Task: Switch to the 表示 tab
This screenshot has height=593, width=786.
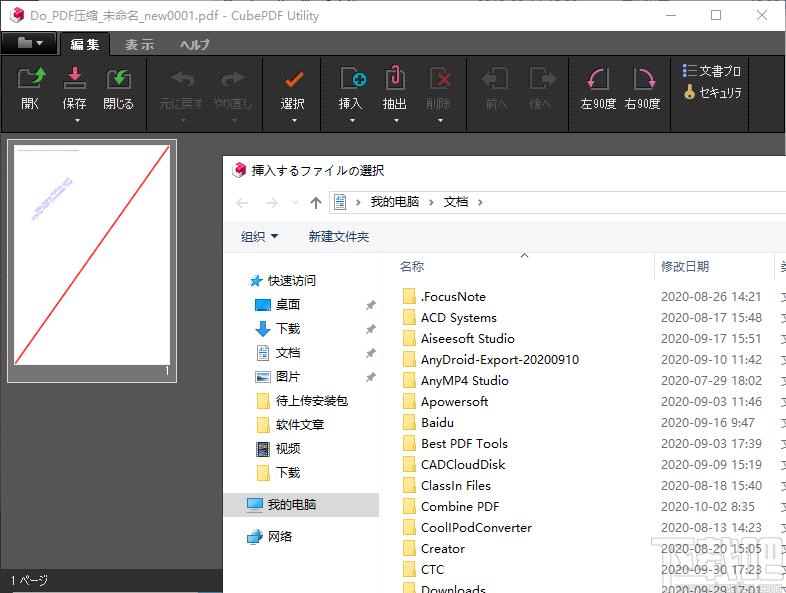Action: 139,45
